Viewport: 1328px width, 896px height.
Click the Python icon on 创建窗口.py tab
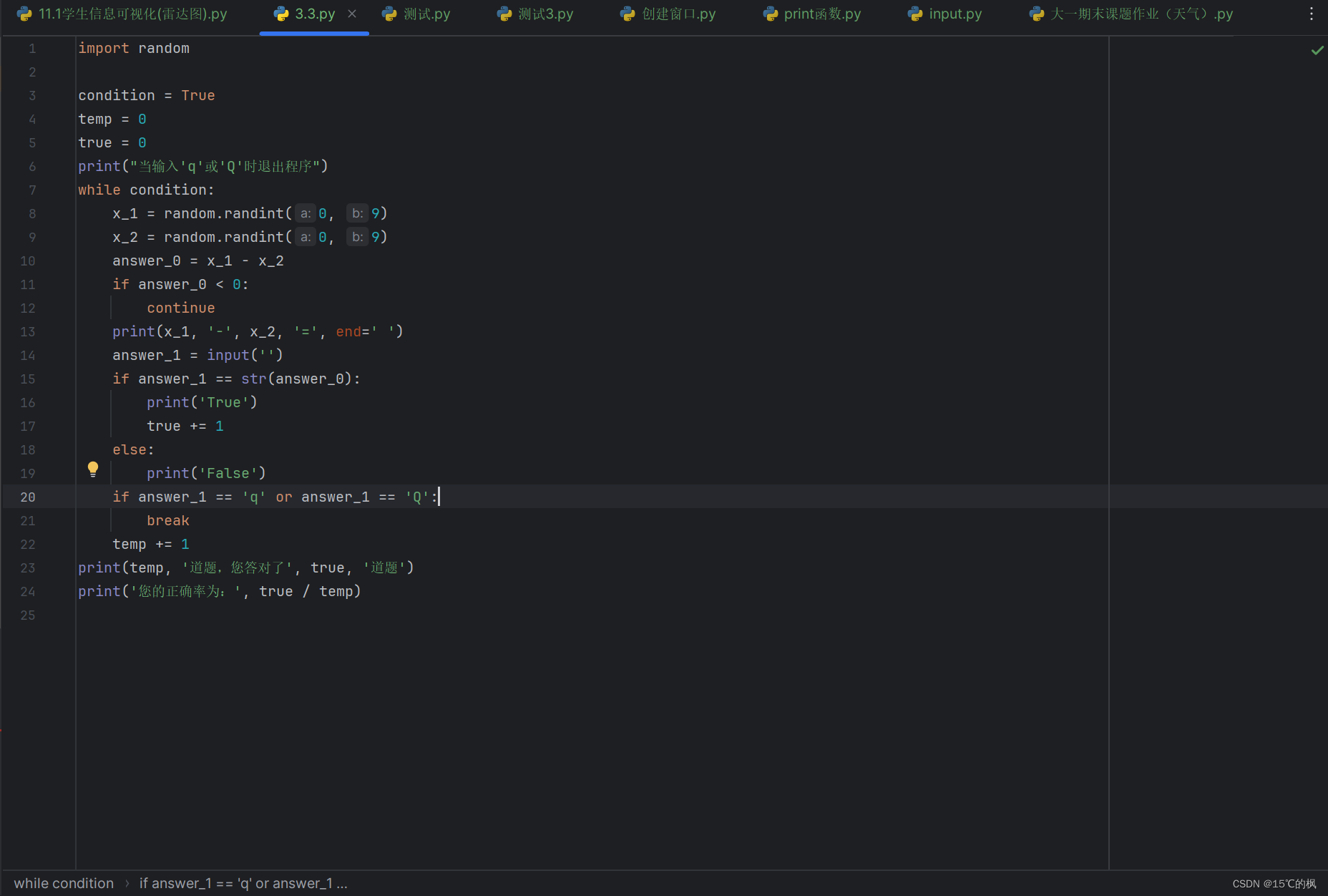628,14
